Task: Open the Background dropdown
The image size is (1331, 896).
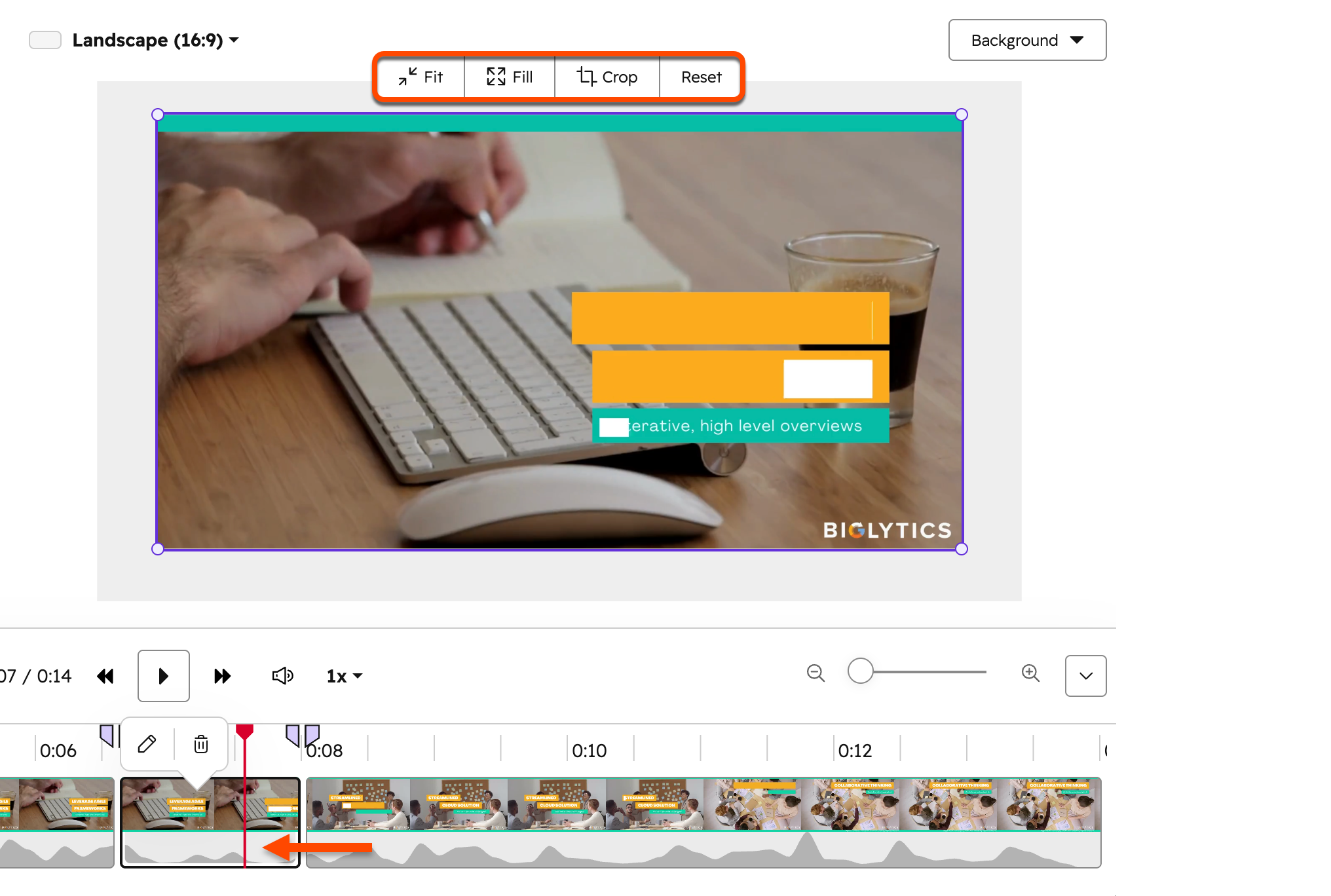Action: tap(1027, 40)
